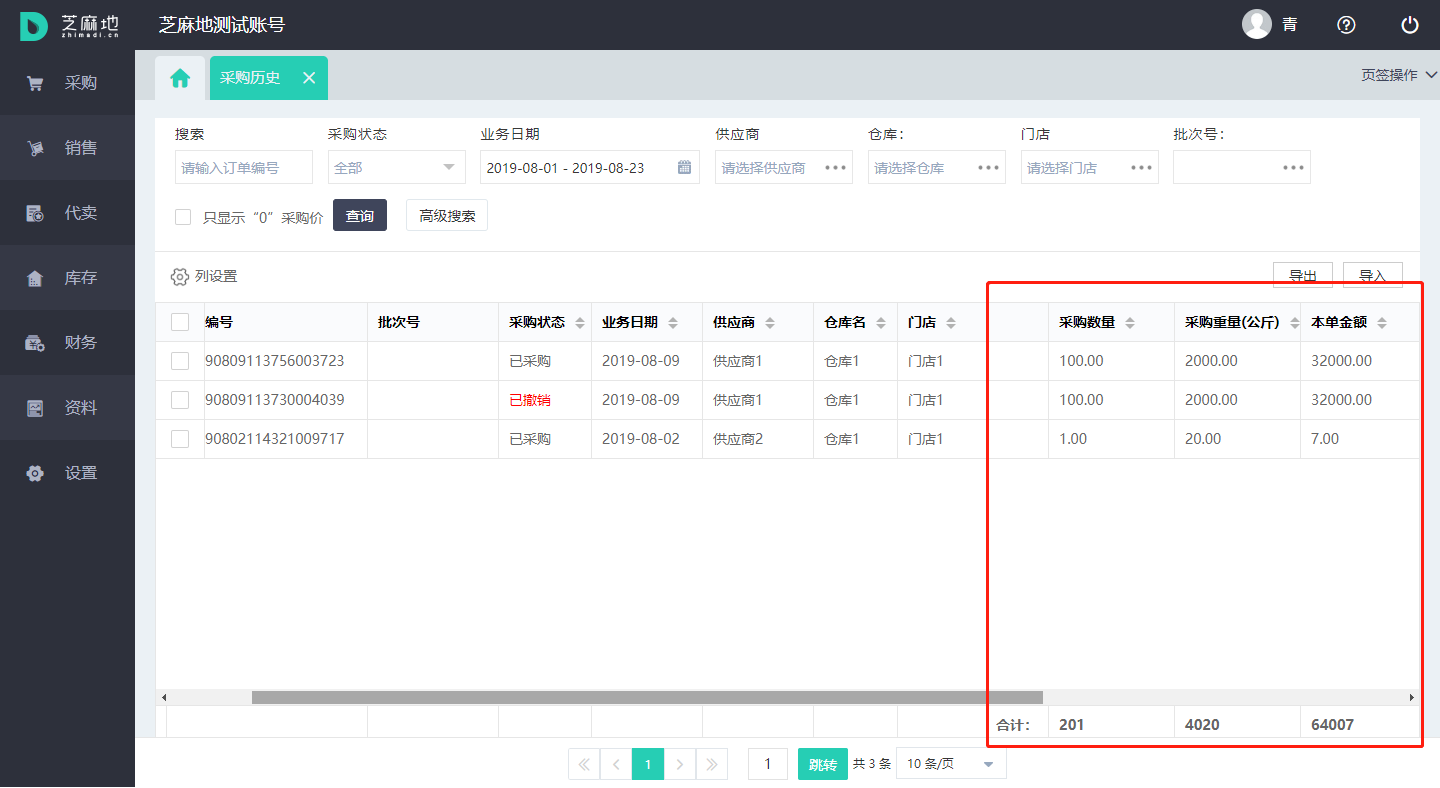
Task: Click the 64007 total amount
Action: click(x=1333, y=724)
